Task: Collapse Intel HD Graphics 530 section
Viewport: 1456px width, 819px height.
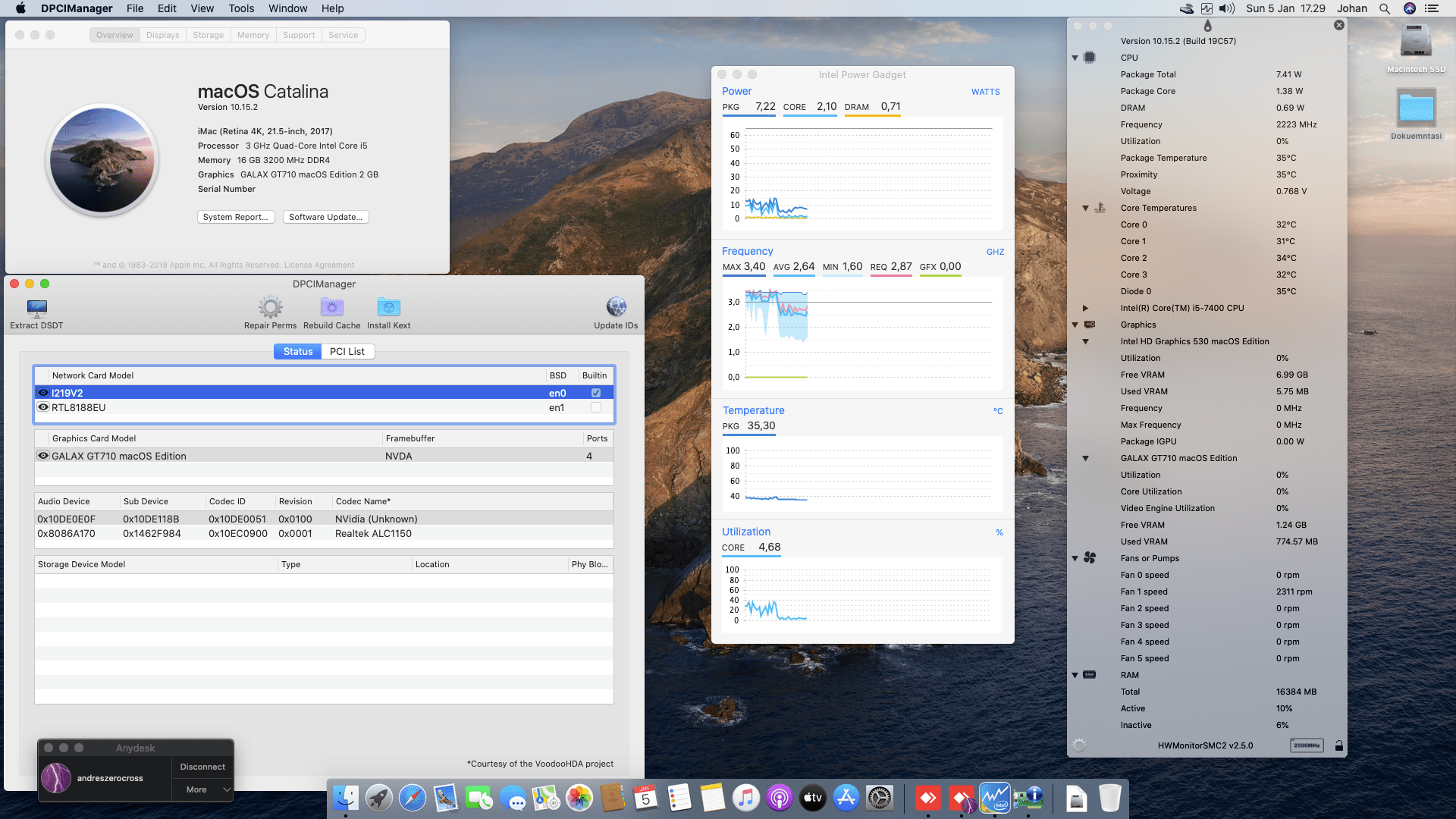Action: (x=1085, y=341)
